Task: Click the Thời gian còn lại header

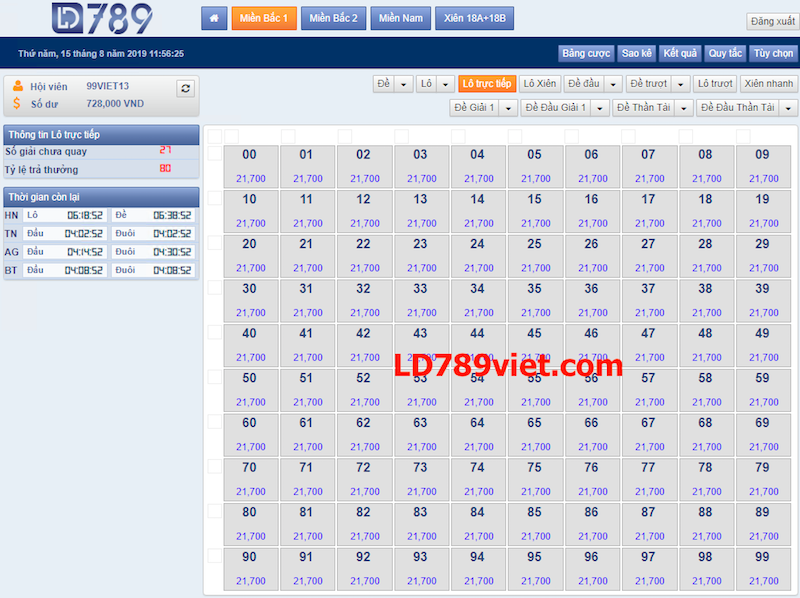Action: 101,197
